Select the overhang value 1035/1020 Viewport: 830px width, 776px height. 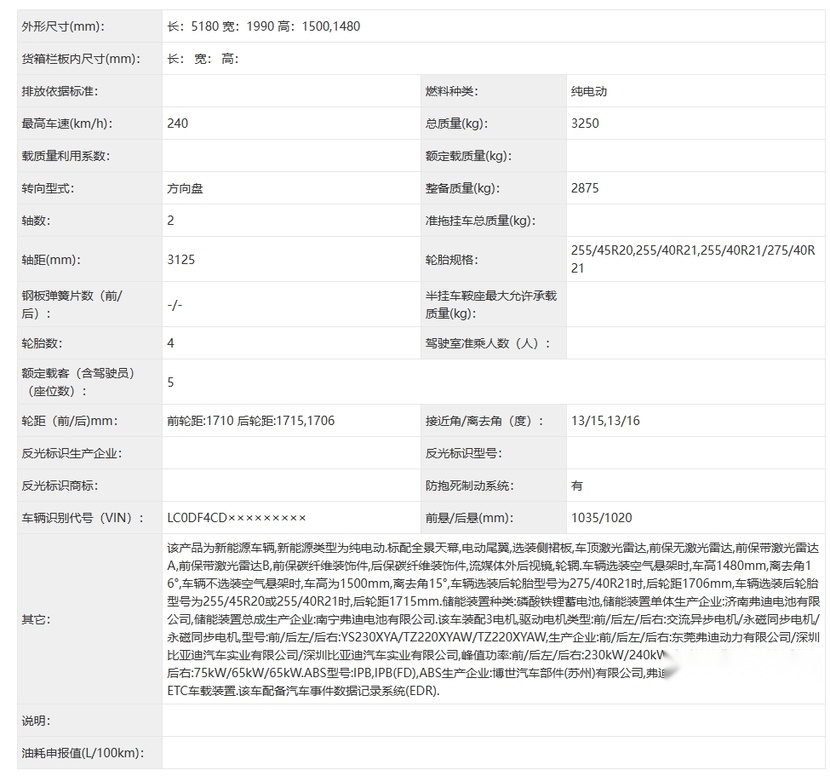(x=601, y=518)
